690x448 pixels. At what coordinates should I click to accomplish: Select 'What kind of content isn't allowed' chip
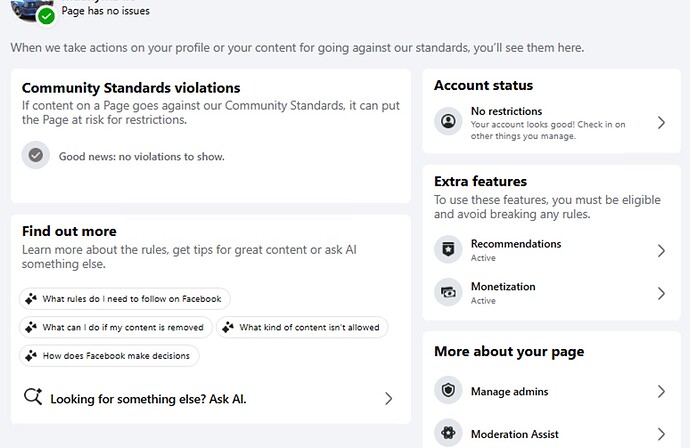pos(302,327)
